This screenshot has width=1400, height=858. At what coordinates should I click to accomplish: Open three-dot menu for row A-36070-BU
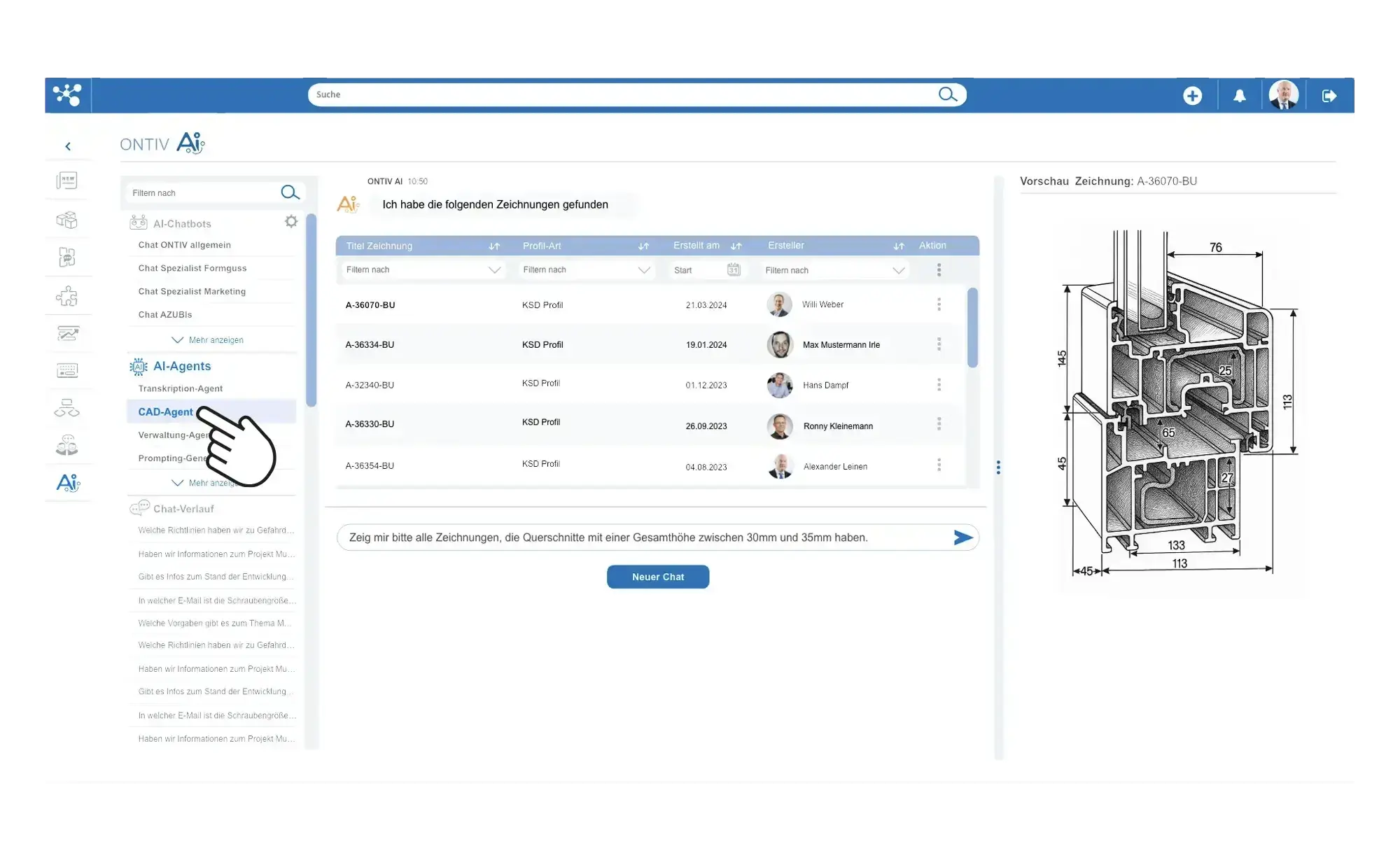pyautogui.click(x=939, y=304)
